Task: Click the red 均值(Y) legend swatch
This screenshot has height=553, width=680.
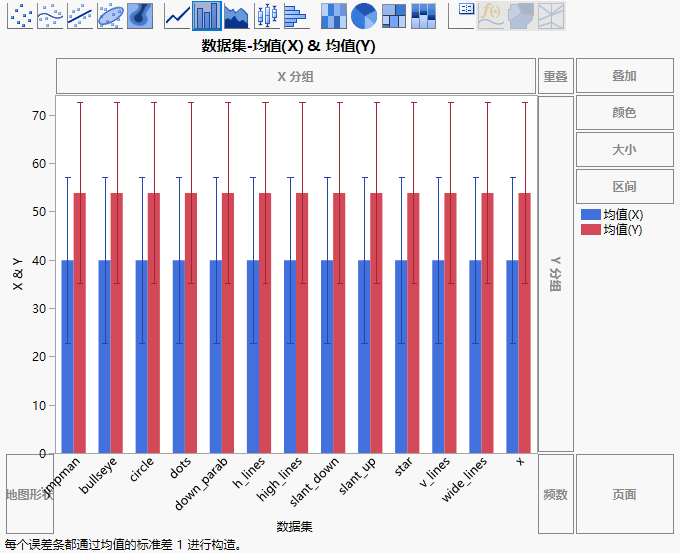Action: (590, 230)
